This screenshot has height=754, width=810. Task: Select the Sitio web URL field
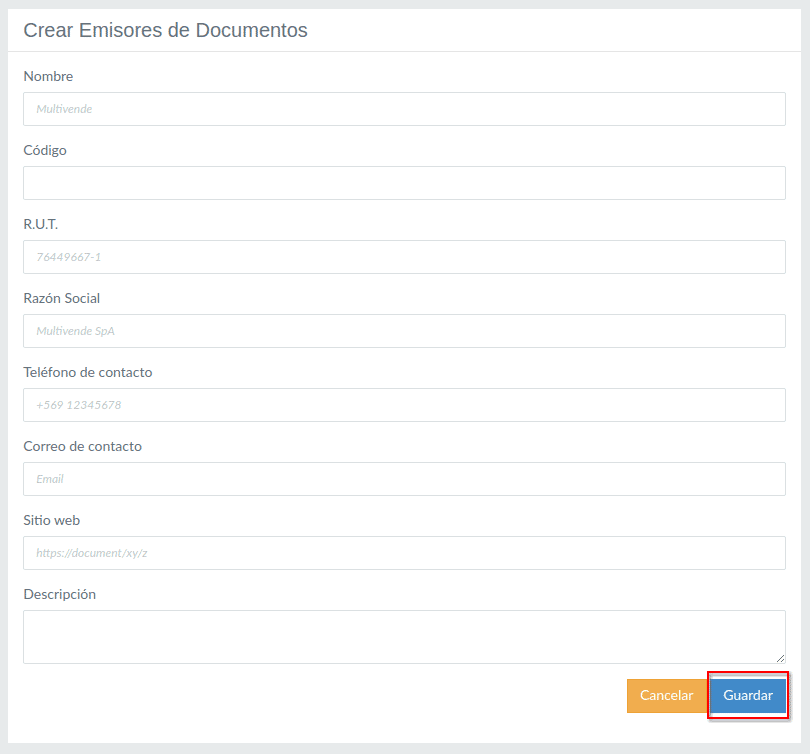click(x=404, y=553)
